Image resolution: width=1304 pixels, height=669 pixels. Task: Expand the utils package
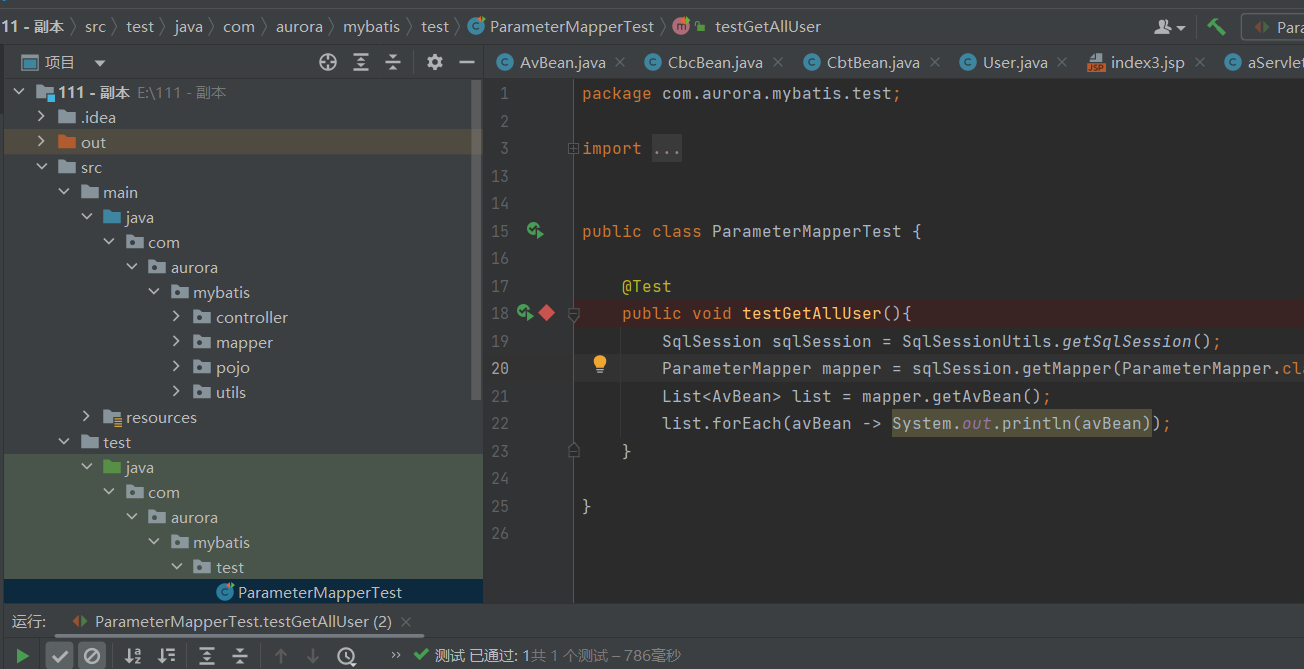click(176, 392)
